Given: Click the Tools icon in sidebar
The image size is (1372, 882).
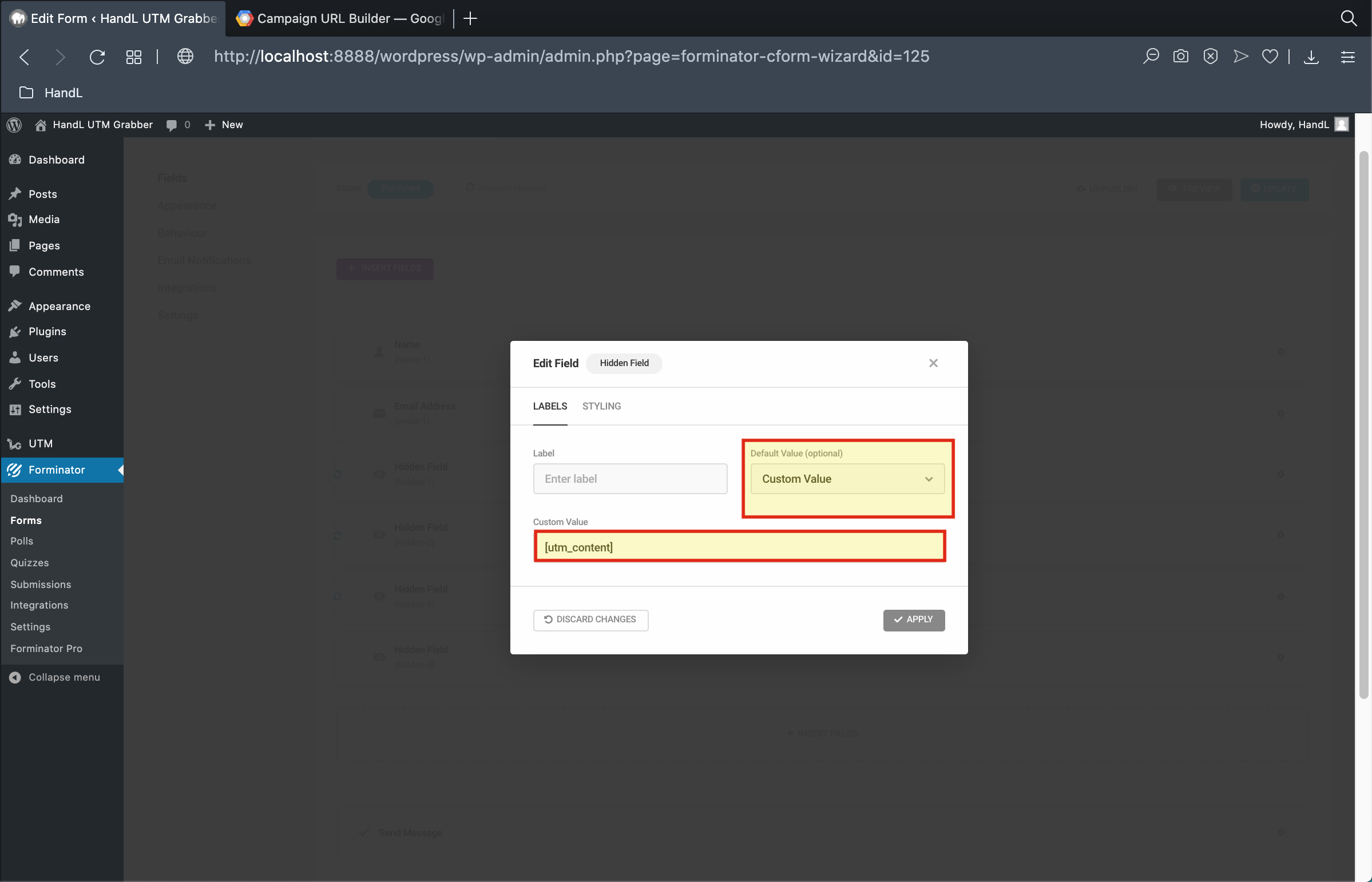Looking at the screenshot, I should click(15, 383).
